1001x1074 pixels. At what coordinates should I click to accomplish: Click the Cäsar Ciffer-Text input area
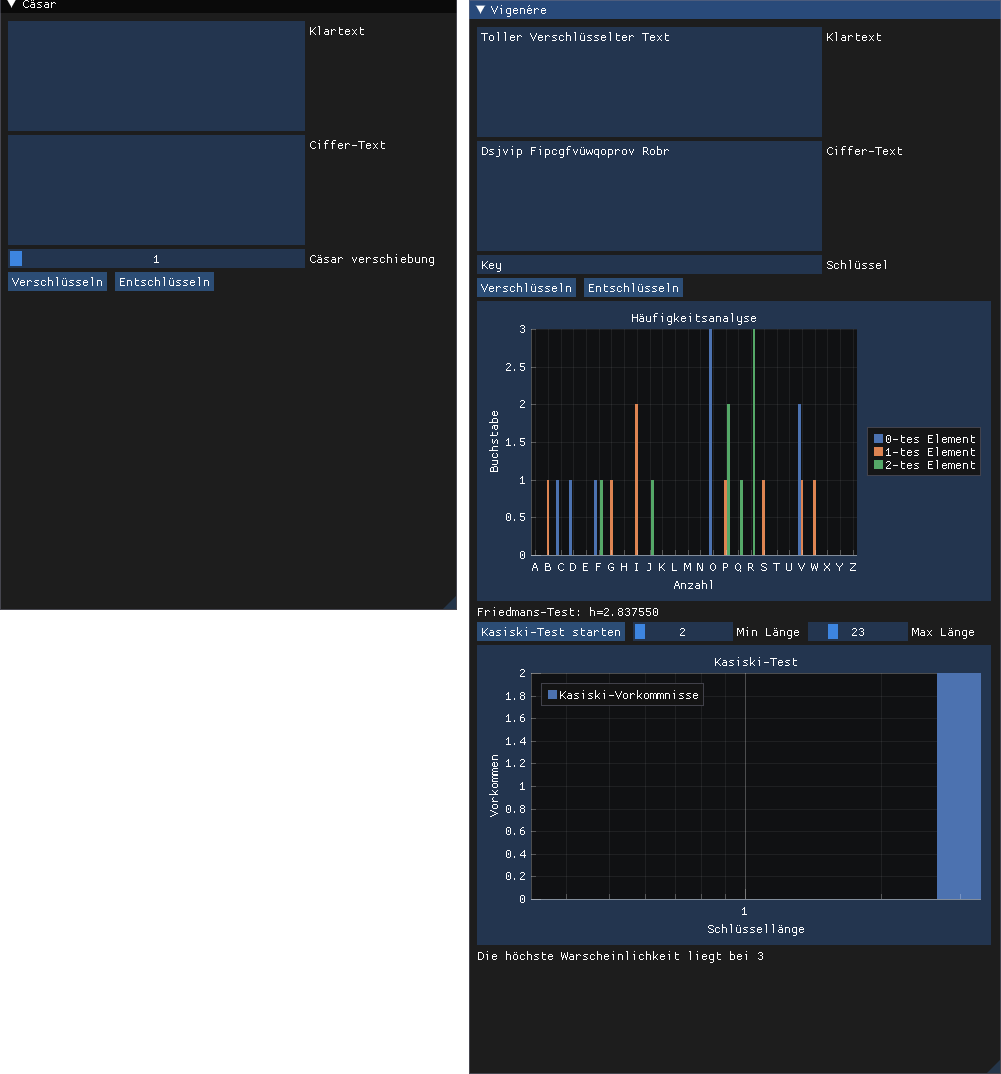click(156, 190)
